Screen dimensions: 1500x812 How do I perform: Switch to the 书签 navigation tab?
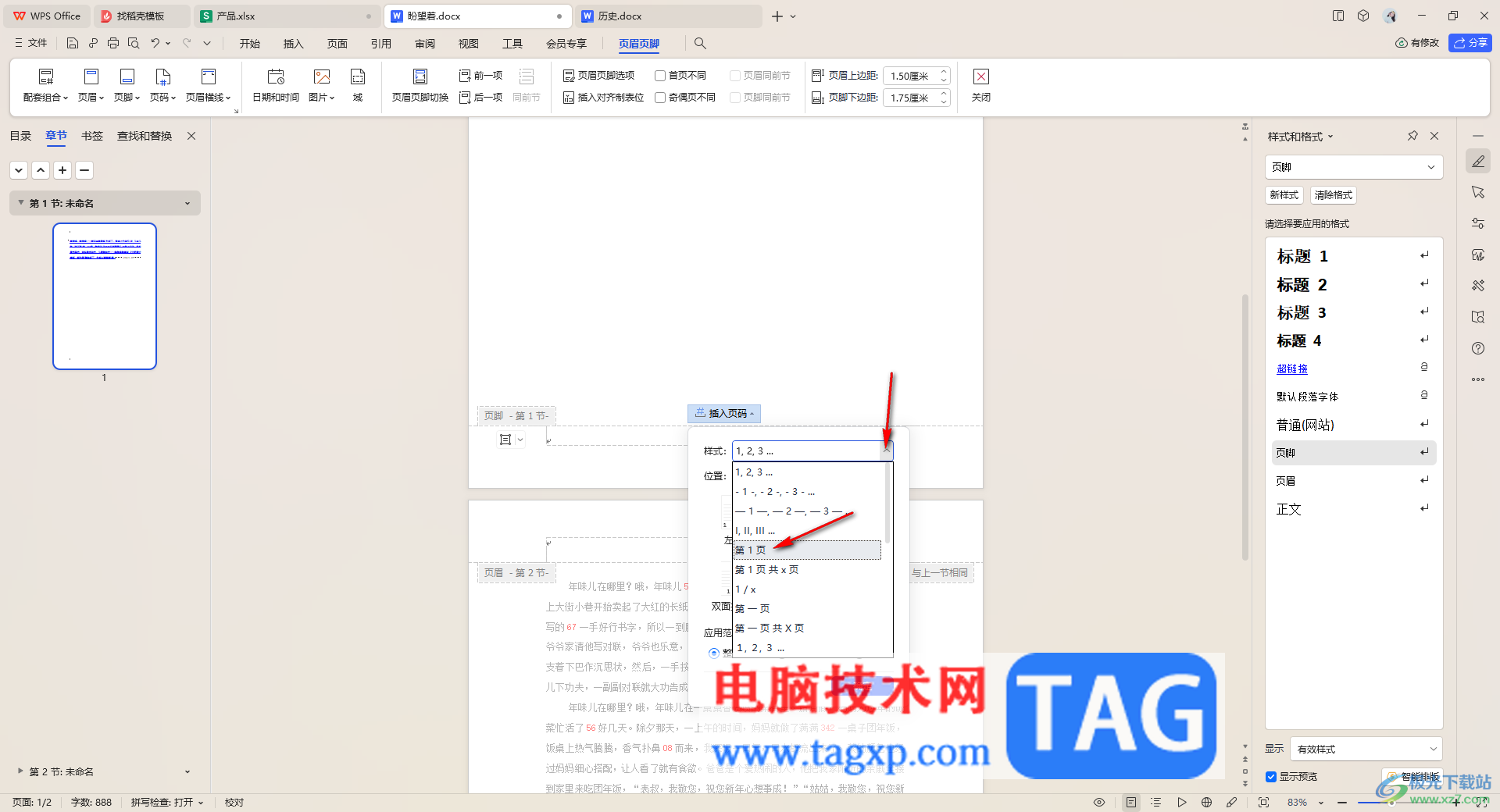coord(92,136)
